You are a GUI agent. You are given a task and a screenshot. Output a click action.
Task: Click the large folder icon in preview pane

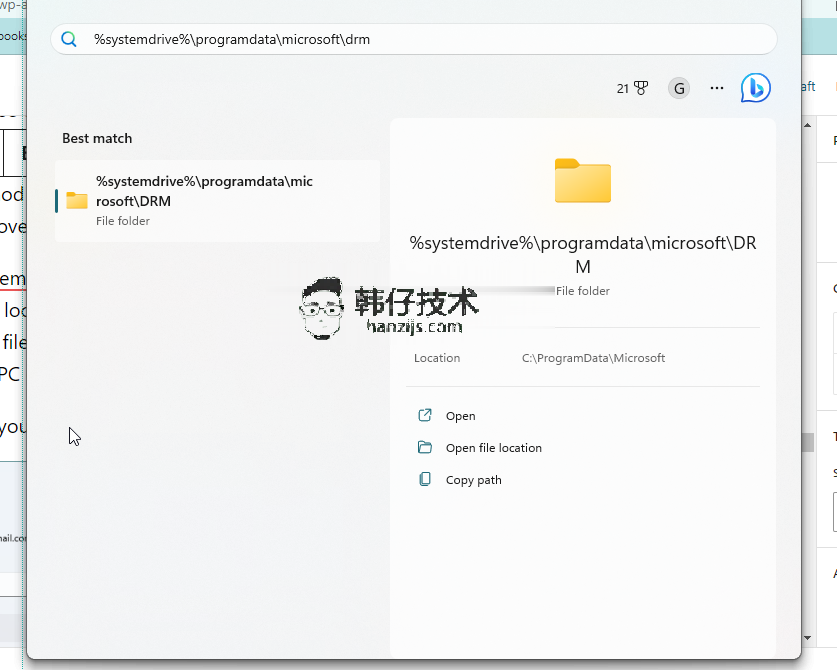pyautogui.click(x=582, y=181)
